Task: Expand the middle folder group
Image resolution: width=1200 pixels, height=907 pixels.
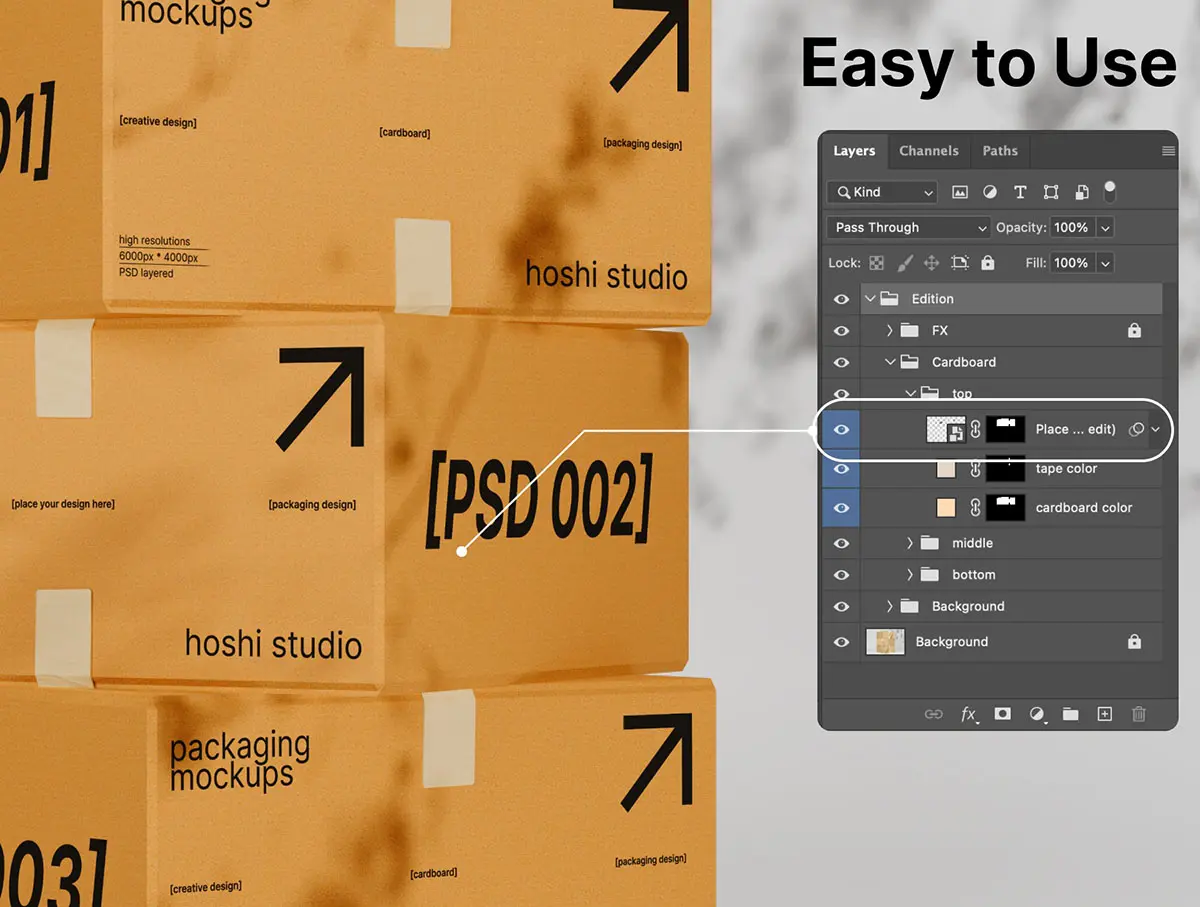Action: coord(910,543)
